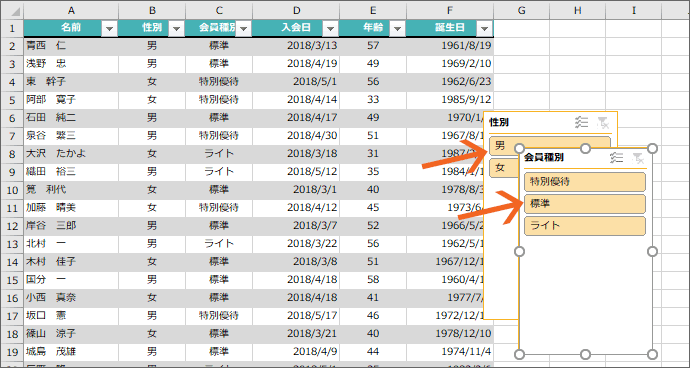Select 特別優待 in the 会員種別 slicer
The width and height of the screenshot is (690, 368).
585,182
